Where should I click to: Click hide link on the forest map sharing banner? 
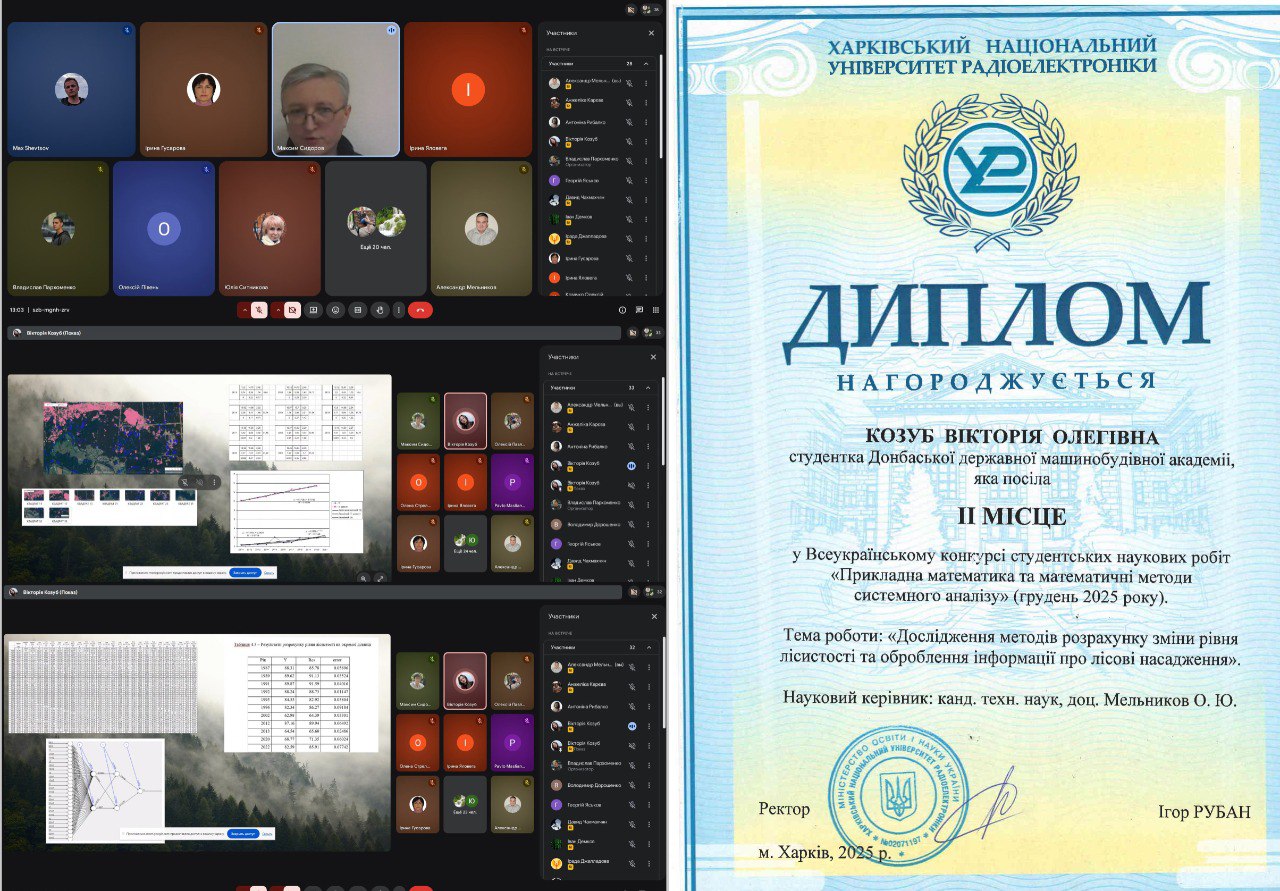click(270, 573)
